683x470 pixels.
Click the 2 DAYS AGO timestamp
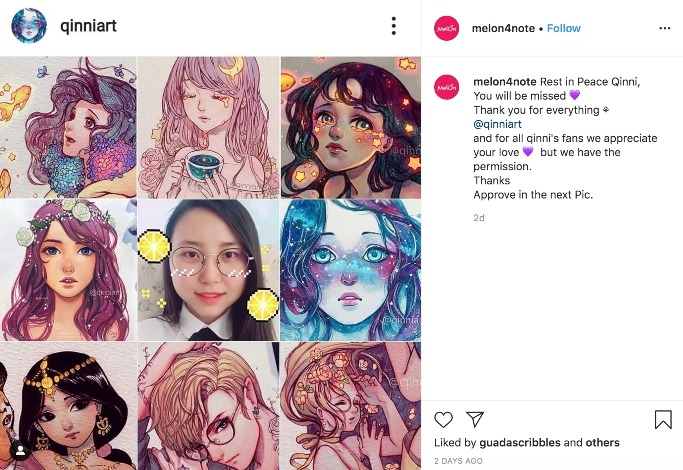pyautogui.click(x=458, y=460)
